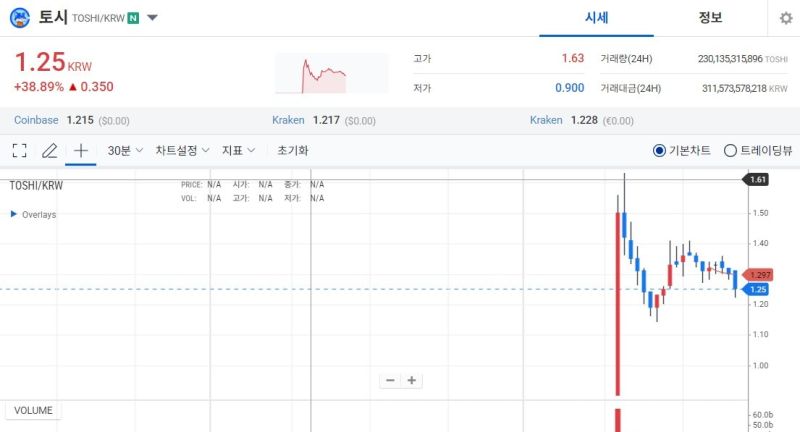This screenshot has height=432, width=800.
Task: Switch to the 시세 tab
Action: (x=596, y=18)
